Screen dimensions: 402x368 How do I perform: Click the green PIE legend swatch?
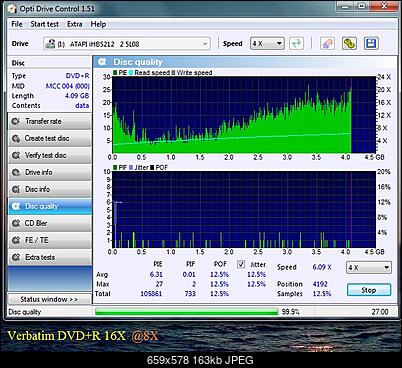pyautogui.click(x=115, y=72)
